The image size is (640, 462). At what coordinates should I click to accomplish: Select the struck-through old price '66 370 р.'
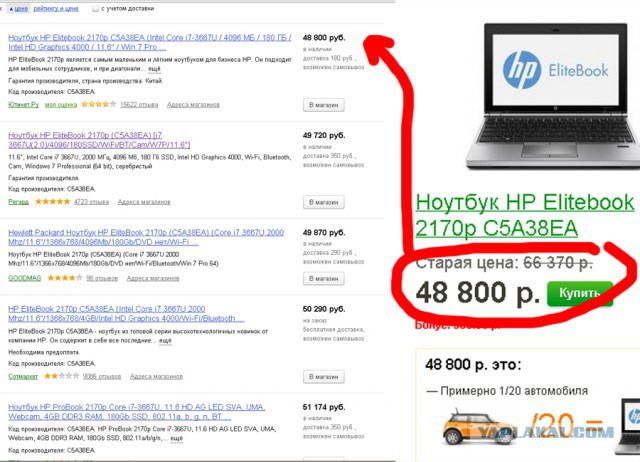pyautogui.click(x=558, y=262)
